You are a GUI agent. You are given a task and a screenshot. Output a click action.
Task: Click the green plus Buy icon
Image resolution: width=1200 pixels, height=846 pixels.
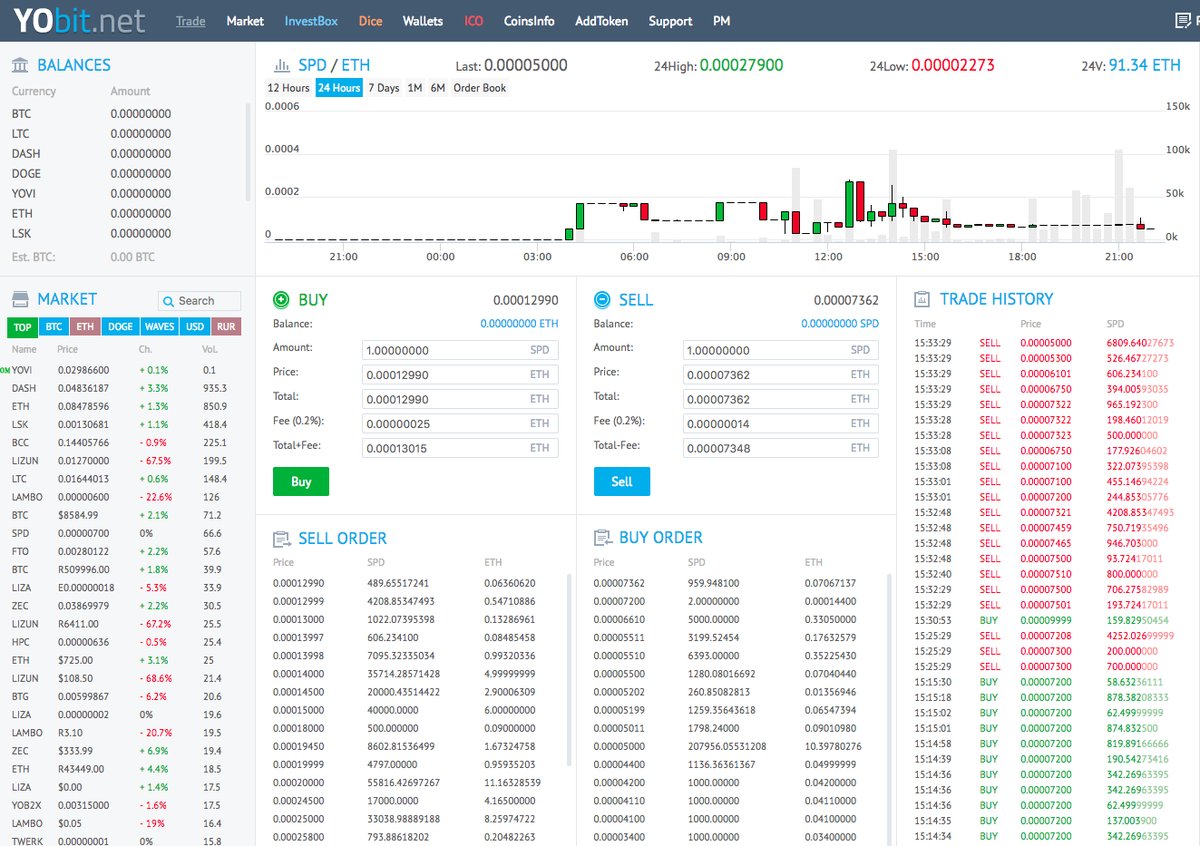click(x=281, y=299)
